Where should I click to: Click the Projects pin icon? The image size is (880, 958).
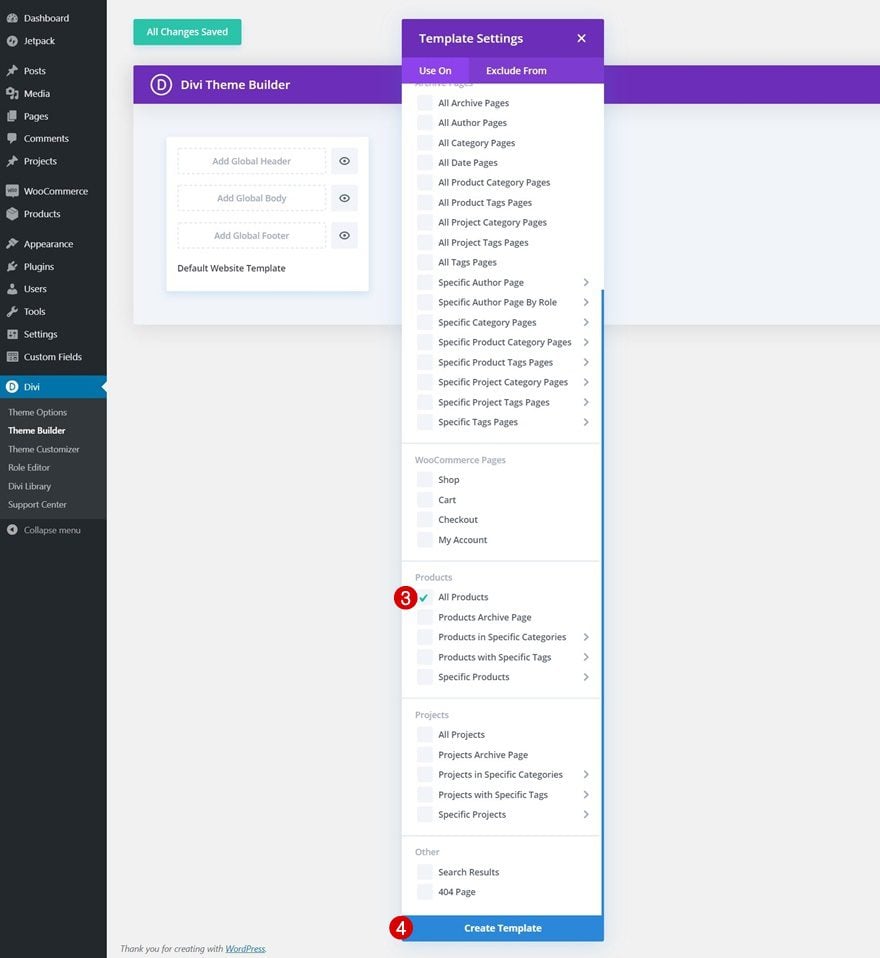(x=12, y=161)
